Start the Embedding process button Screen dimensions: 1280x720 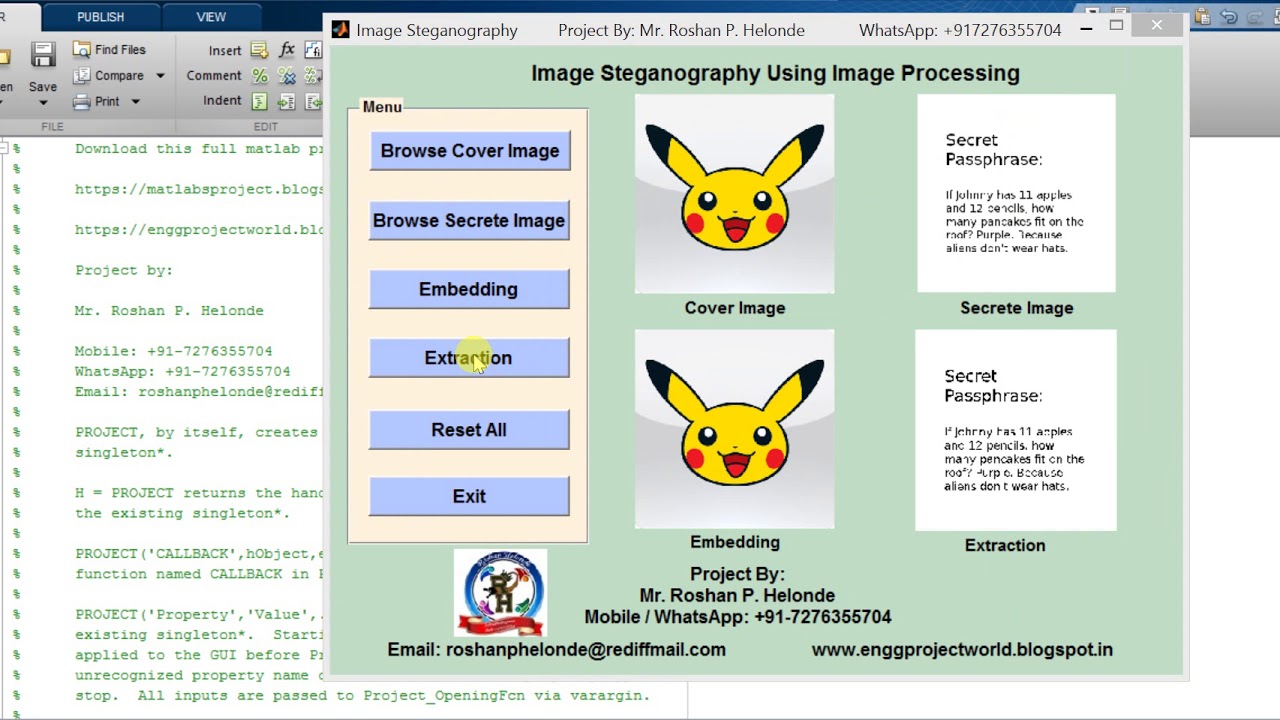tap(469, 289)
